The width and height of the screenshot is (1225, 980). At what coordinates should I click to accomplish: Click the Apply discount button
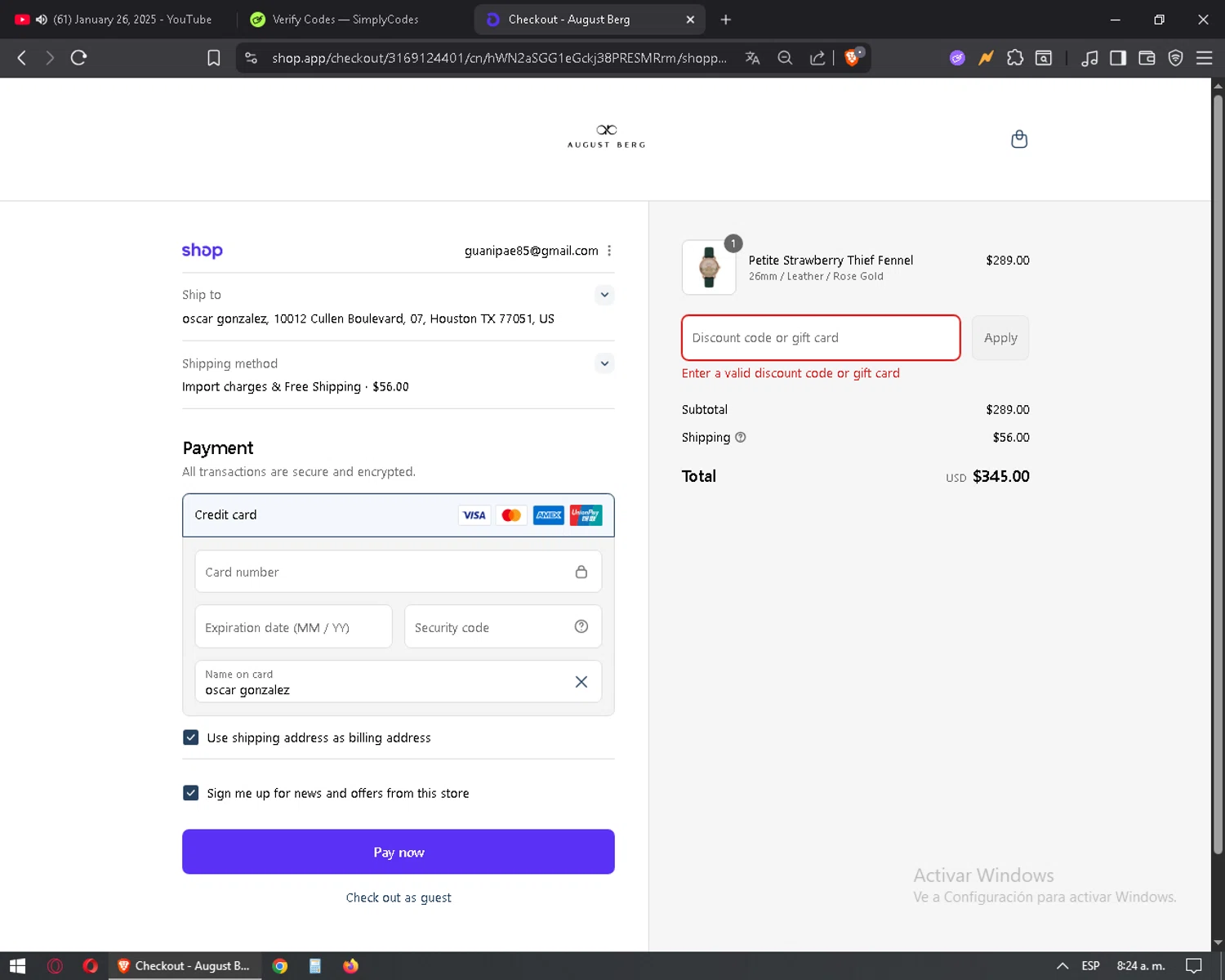pos(1000,337)
